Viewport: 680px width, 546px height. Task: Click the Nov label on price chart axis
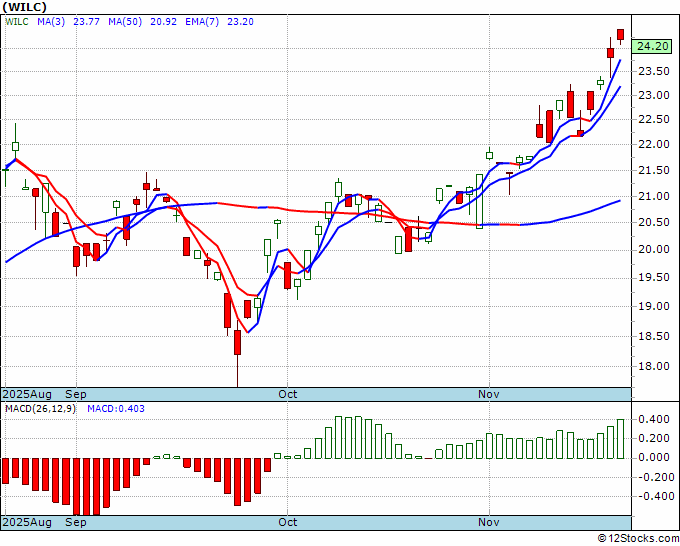coord(489,394)
